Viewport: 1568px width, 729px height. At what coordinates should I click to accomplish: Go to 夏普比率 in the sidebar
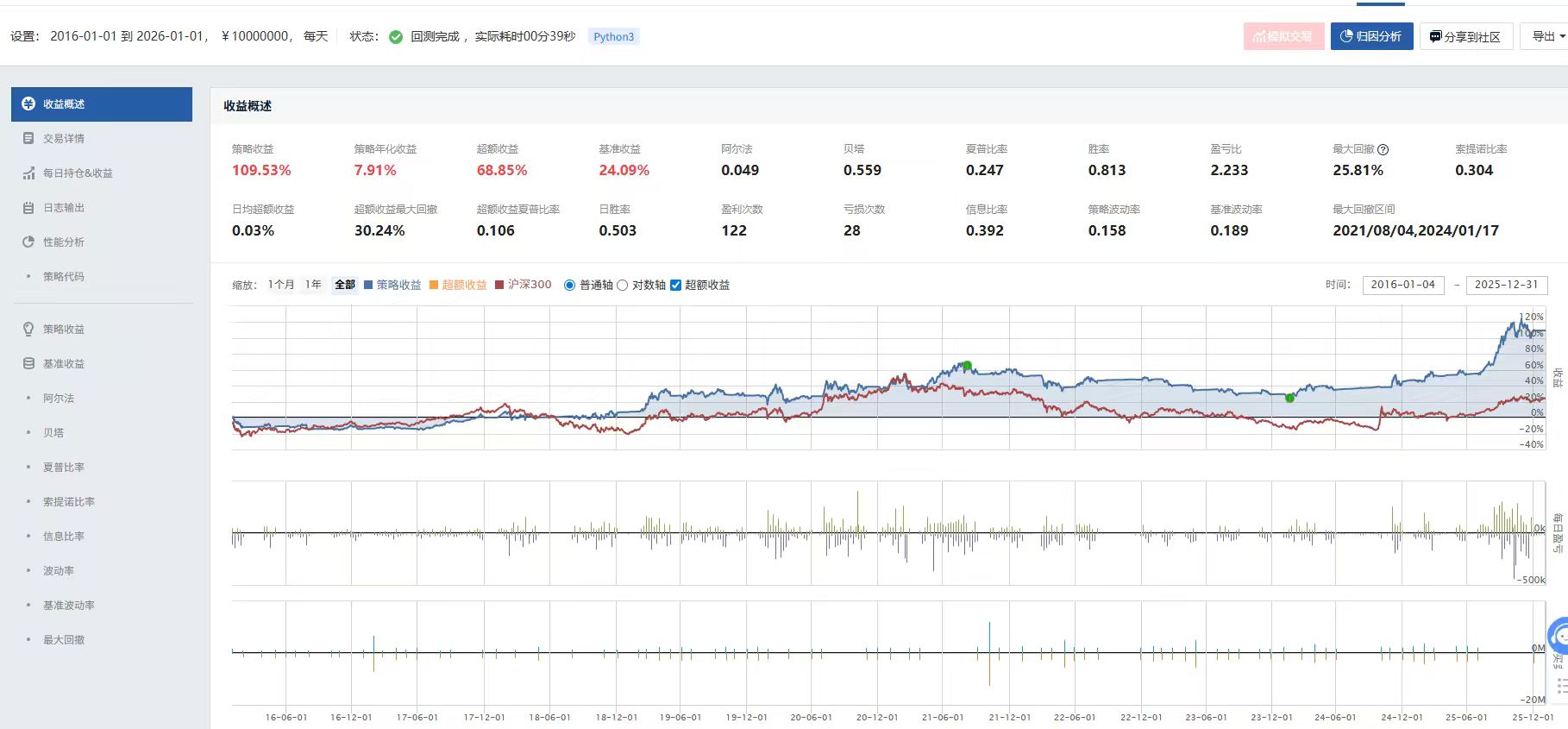tap(64, 468)
